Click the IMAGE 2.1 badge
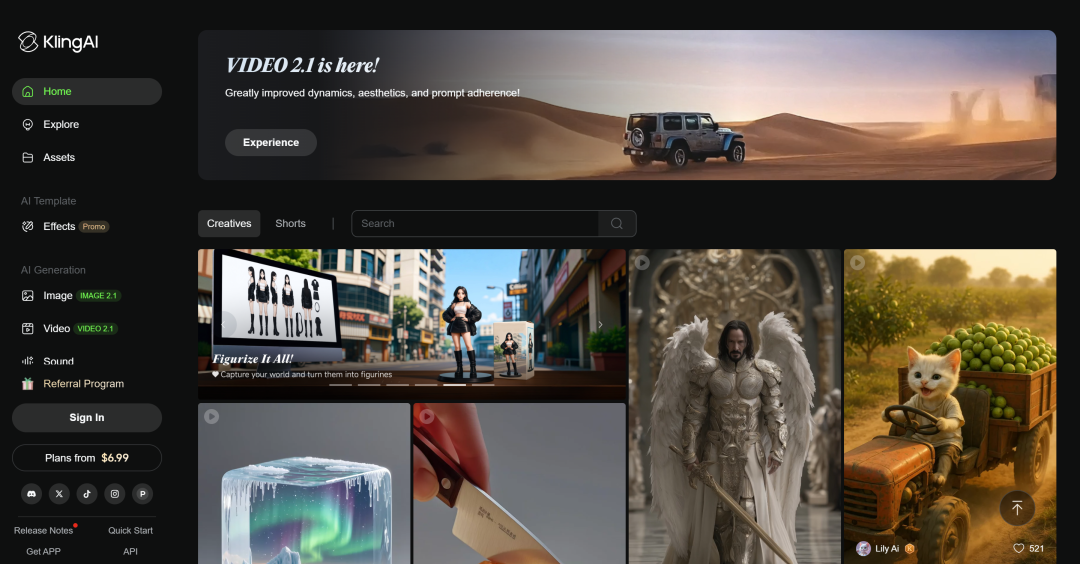This screenshot has height=564, width=1080. click(98, 295)
